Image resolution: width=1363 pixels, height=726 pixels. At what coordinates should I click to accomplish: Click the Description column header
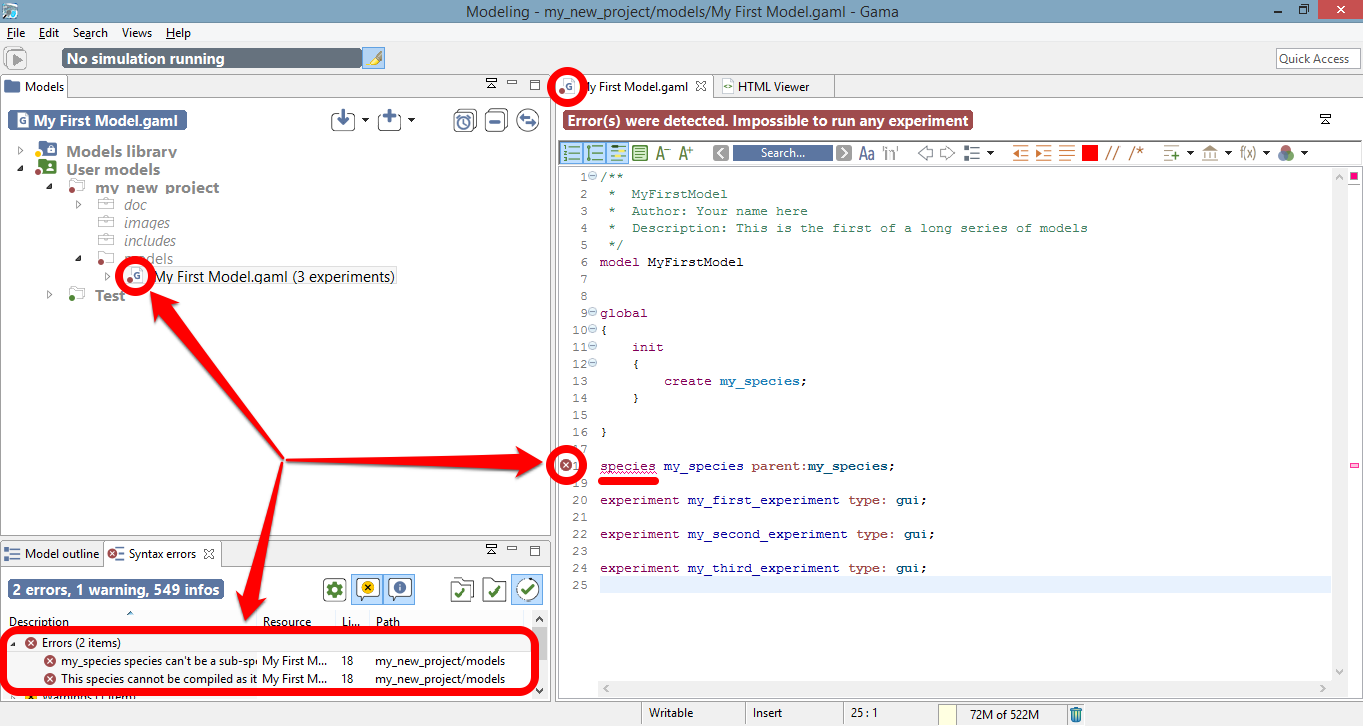(39, 622)
